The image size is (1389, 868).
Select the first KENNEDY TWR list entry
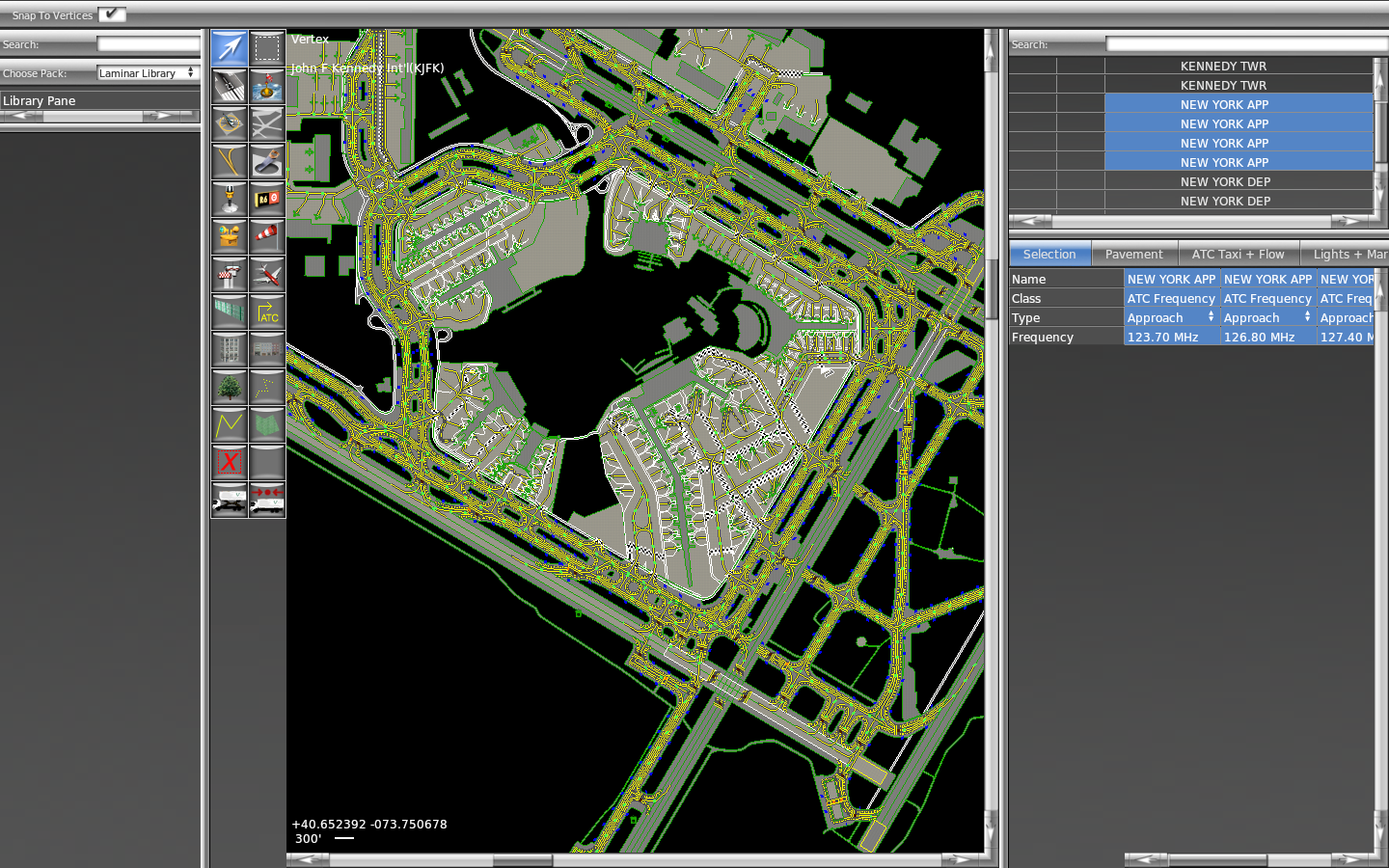(1223, 67)
